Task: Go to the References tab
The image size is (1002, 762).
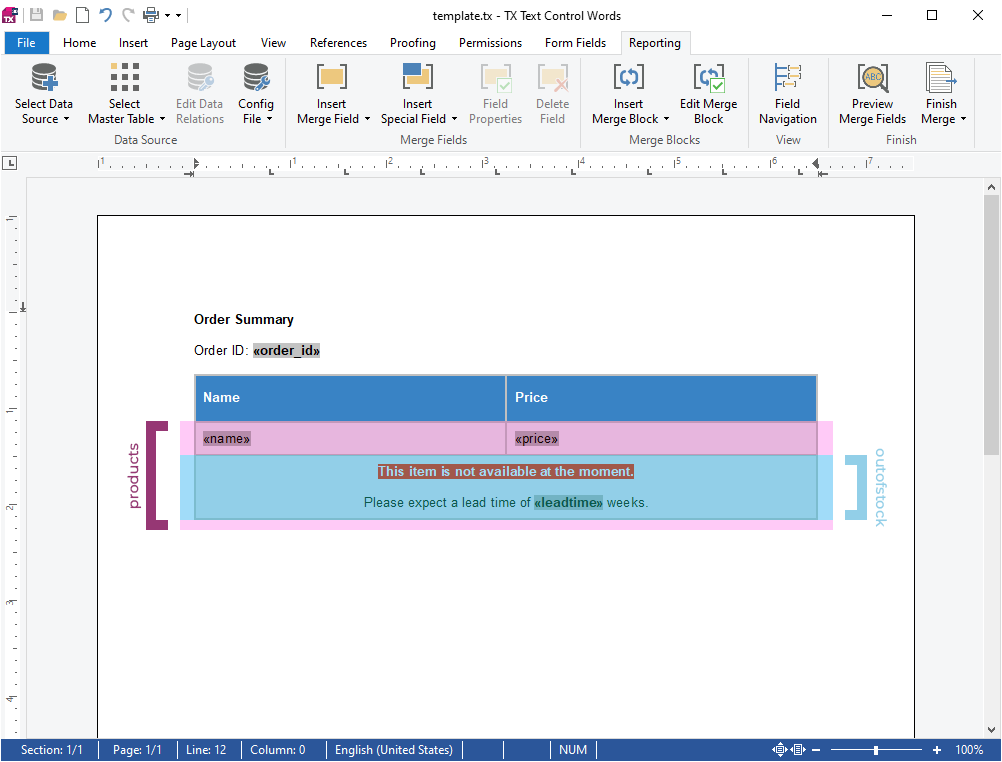Action: tap(338, 43)
